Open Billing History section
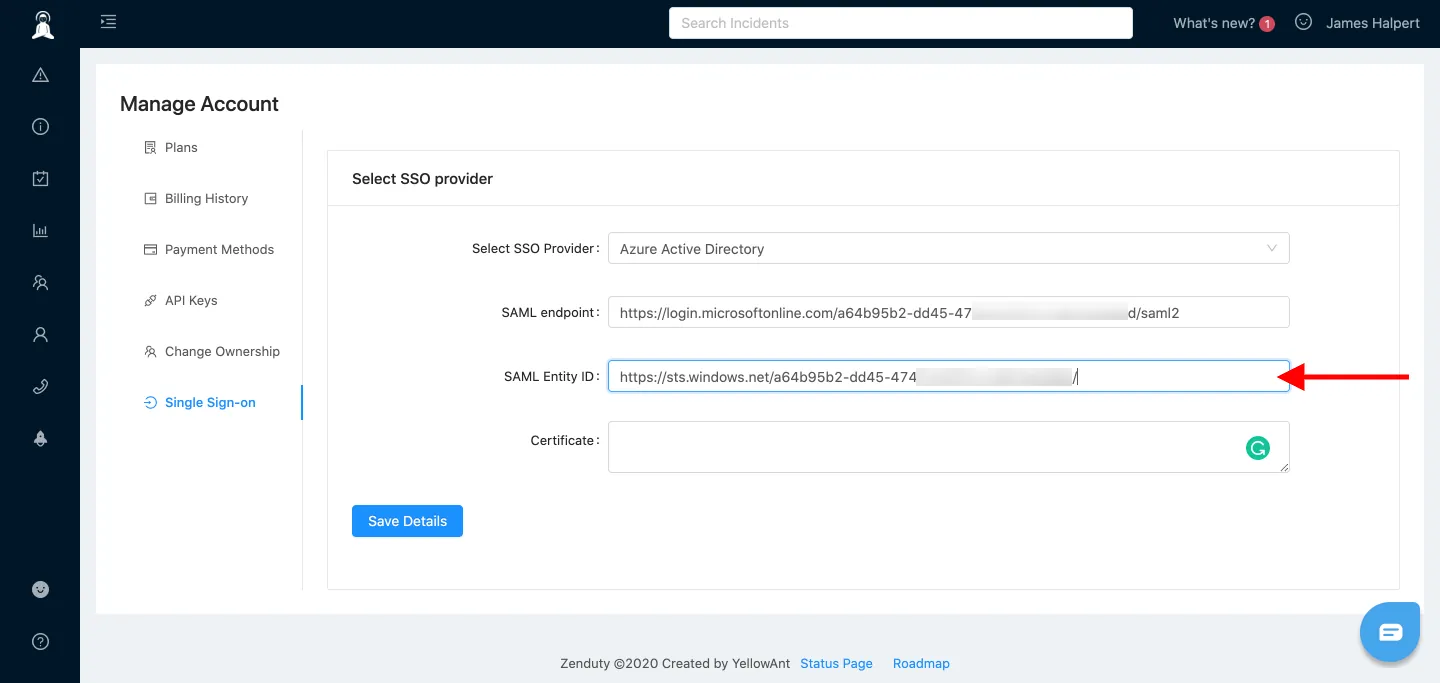 pos(206,198)
